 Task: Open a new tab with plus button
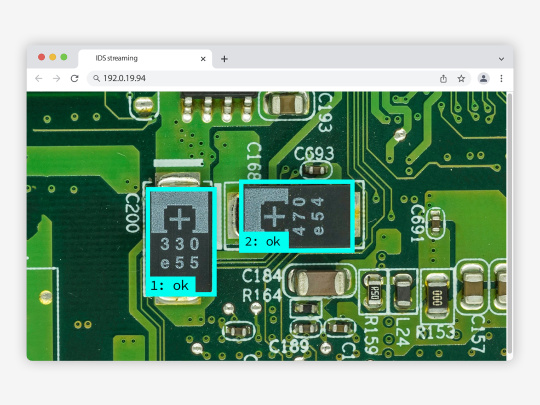[224, 59]
